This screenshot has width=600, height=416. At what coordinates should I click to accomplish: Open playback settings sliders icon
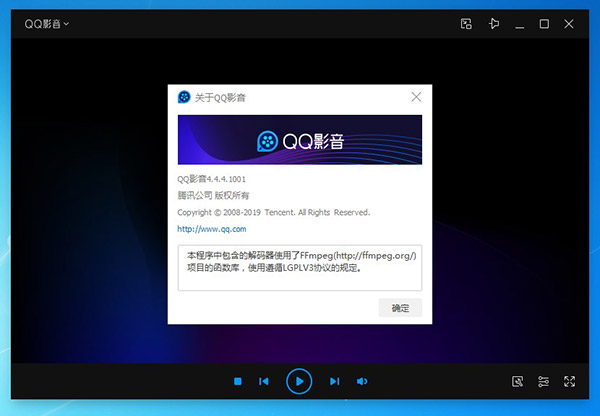tap(543, 381)
